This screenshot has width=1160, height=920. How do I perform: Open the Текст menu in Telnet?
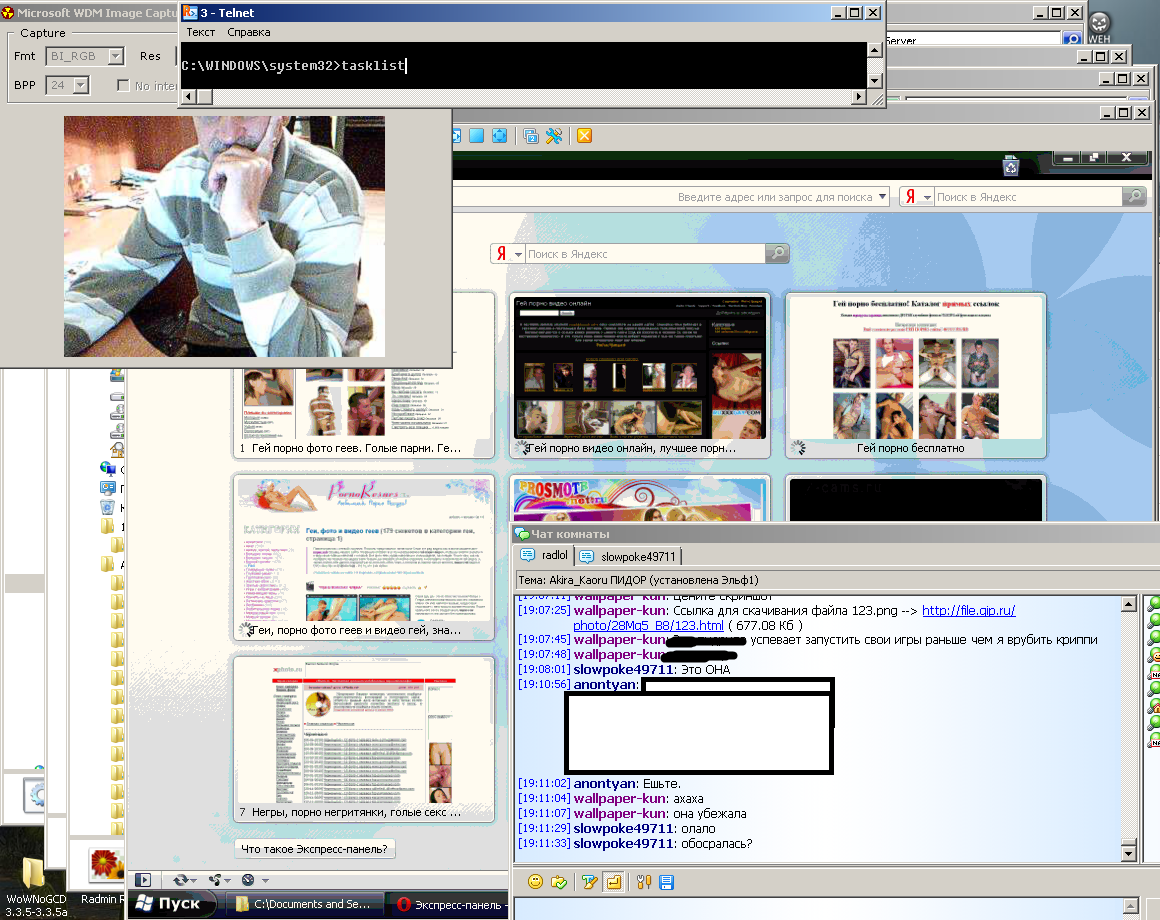pos(200,32)
